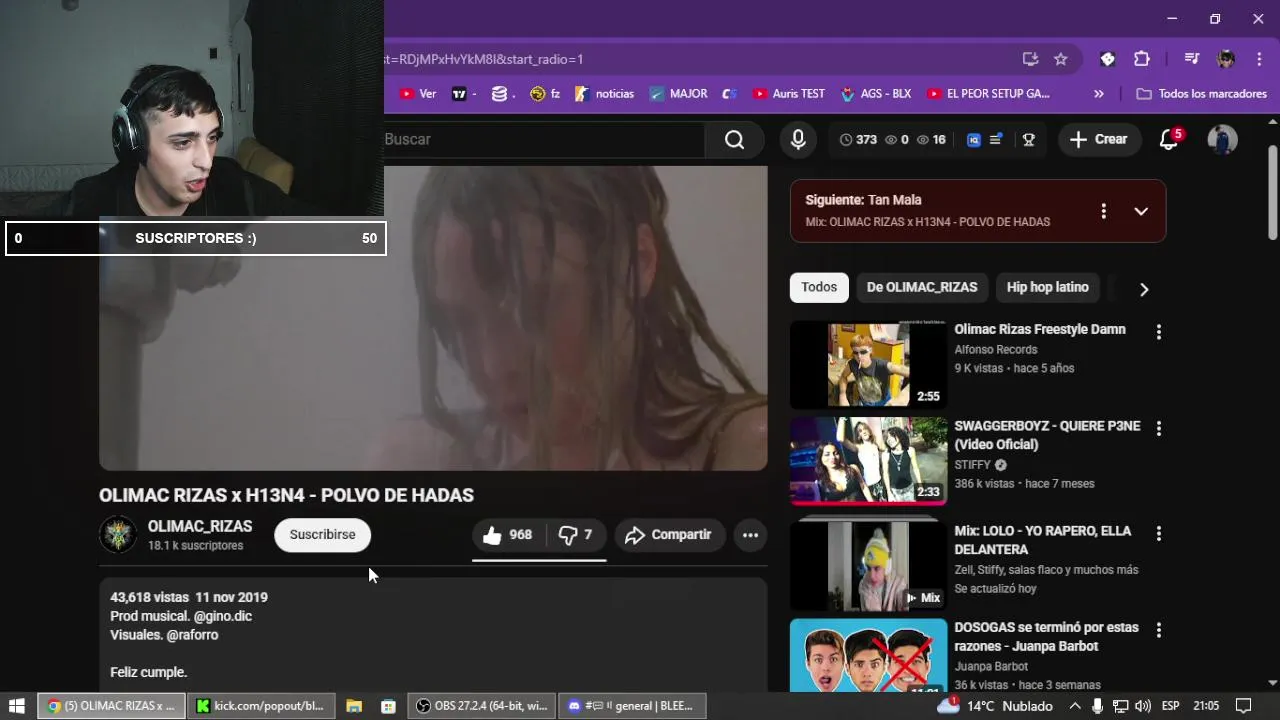Open Windows notification center icon

coord(1244,706)
